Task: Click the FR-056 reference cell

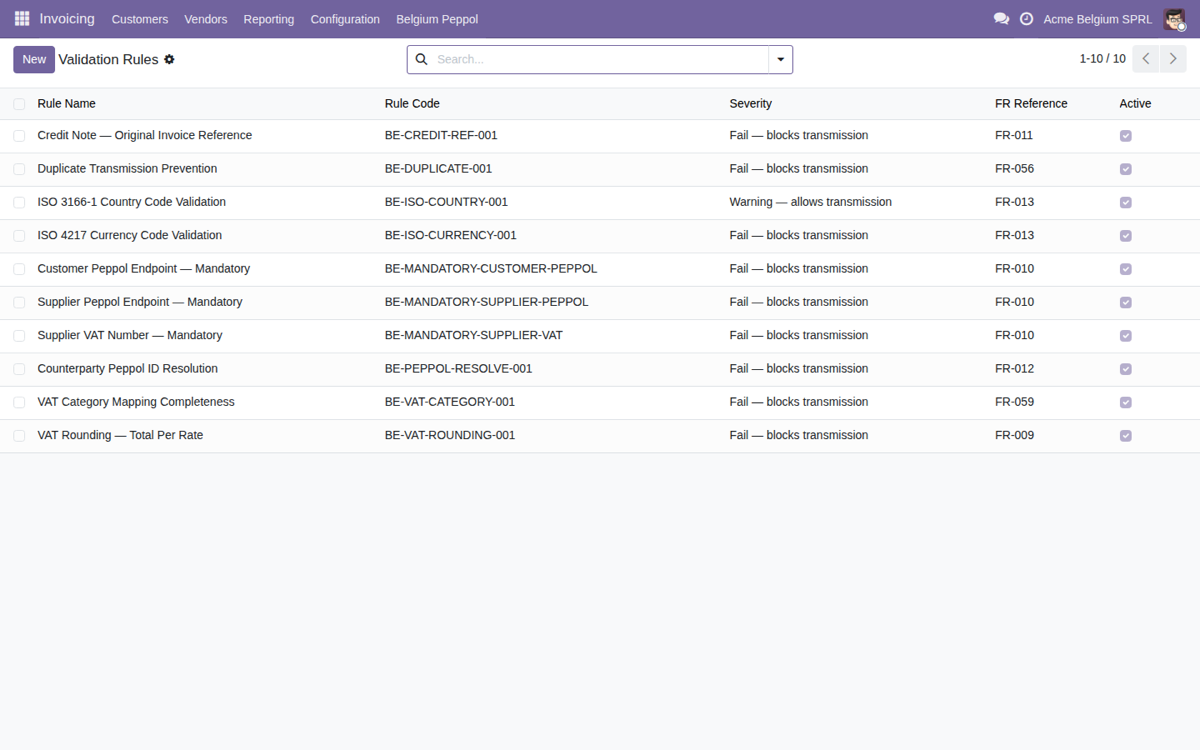Action: pyautogui.click(x=1014, y=168)
